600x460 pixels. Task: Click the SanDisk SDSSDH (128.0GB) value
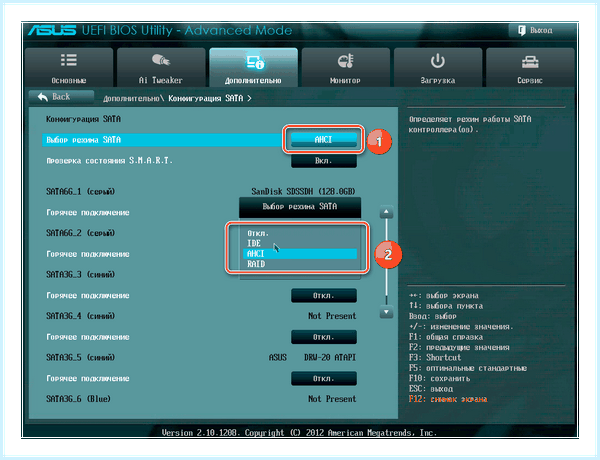click(x=303, y=191)
